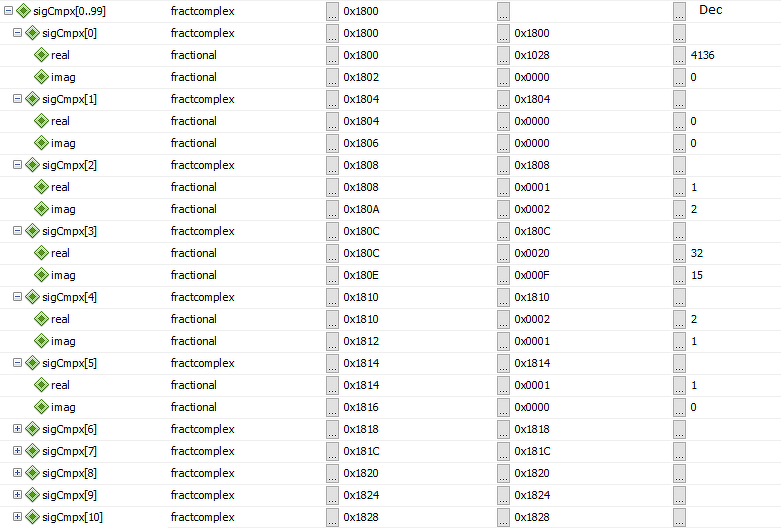
Task: Expand the sigCmpx[6] node
Action: click(x=17, y=429)
